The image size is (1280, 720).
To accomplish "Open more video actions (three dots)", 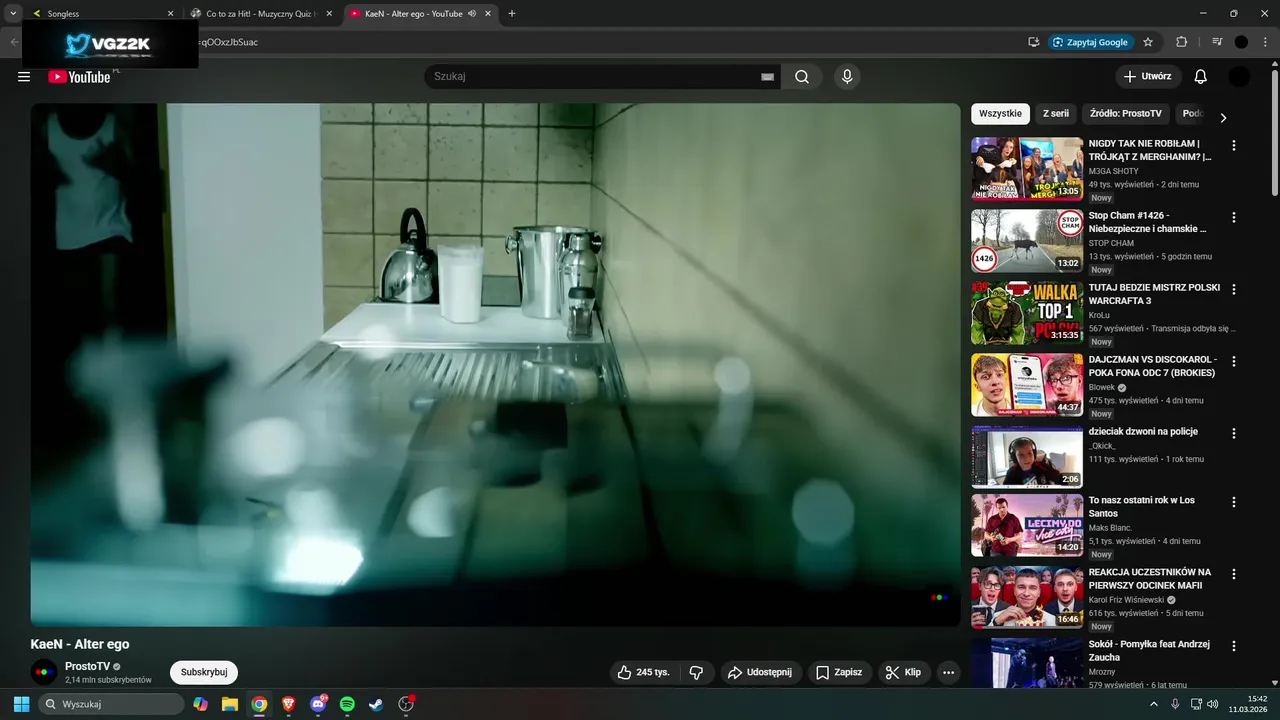I will [x=949, y=672].
